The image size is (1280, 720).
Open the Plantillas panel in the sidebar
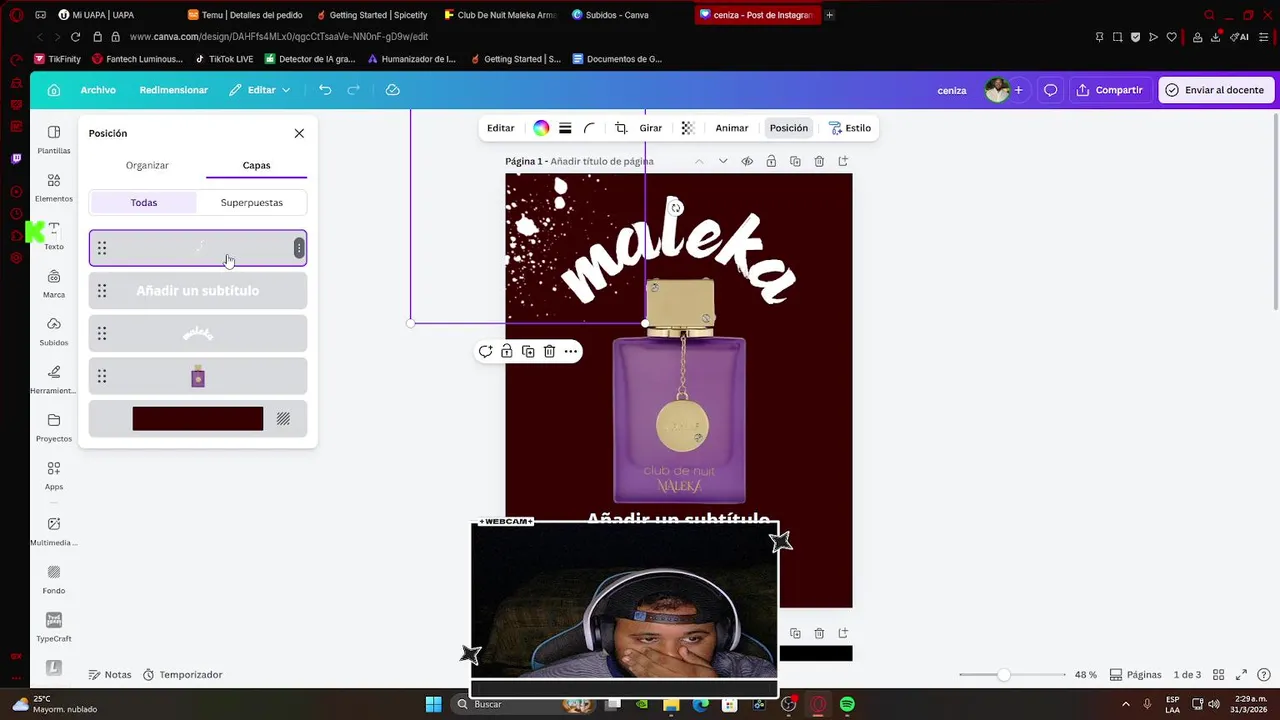click(x=54, y=139)
